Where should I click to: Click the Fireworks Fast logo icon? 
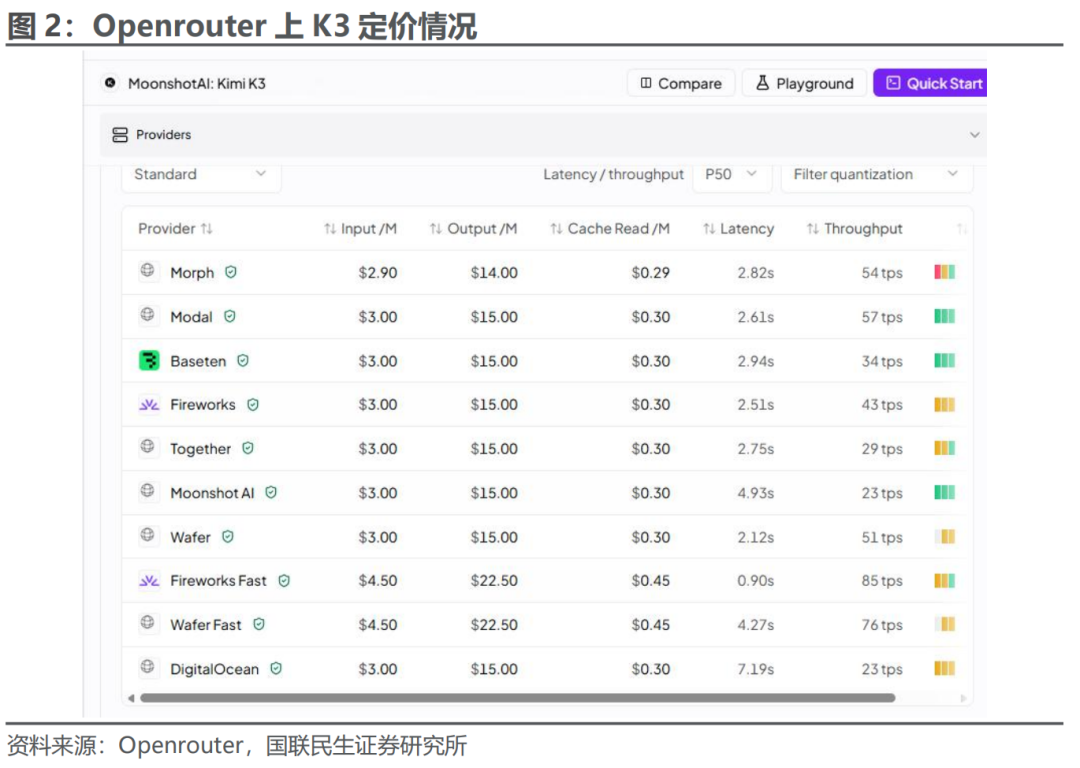pos(149,581)
